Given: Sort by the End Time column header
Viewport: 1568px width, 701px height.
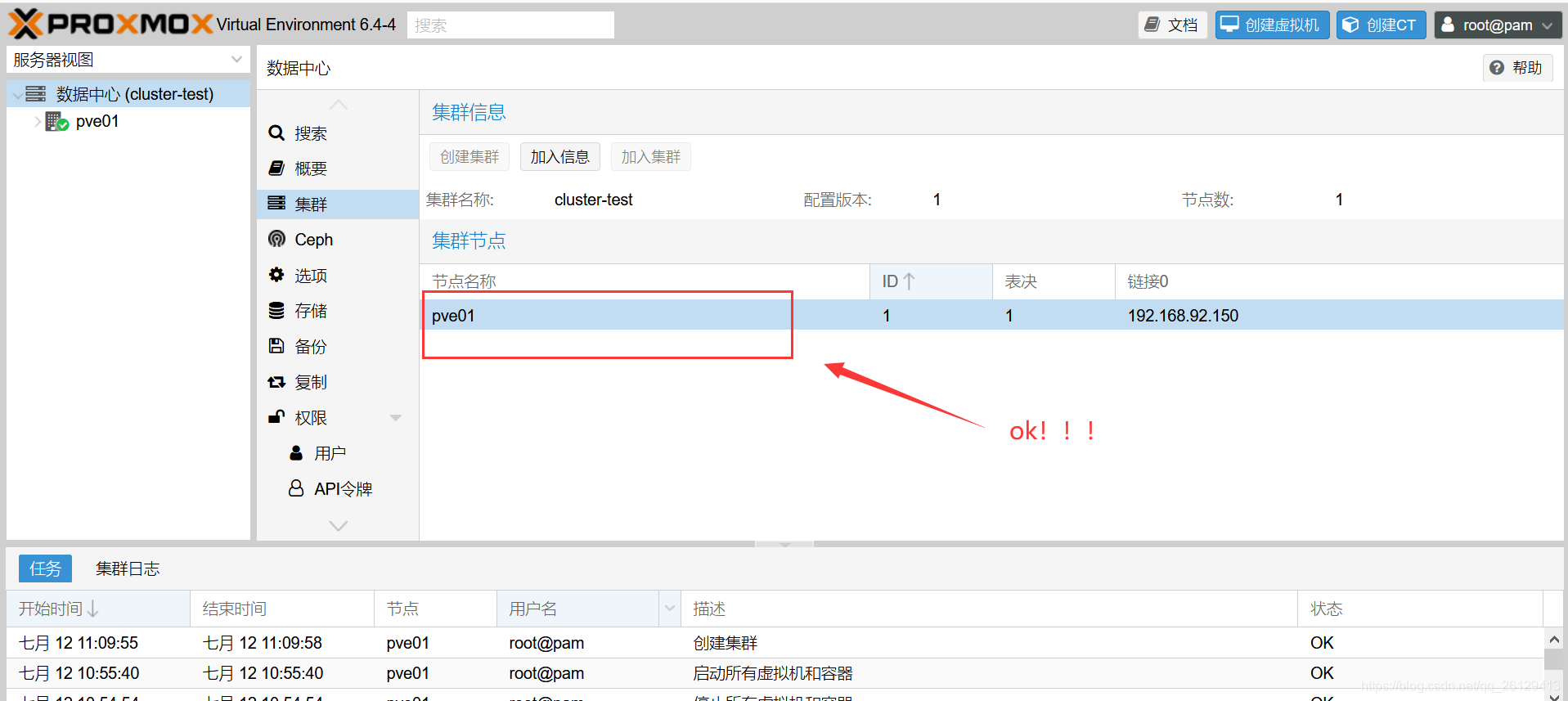Looking at the screenshot, I should click(282, 609).
